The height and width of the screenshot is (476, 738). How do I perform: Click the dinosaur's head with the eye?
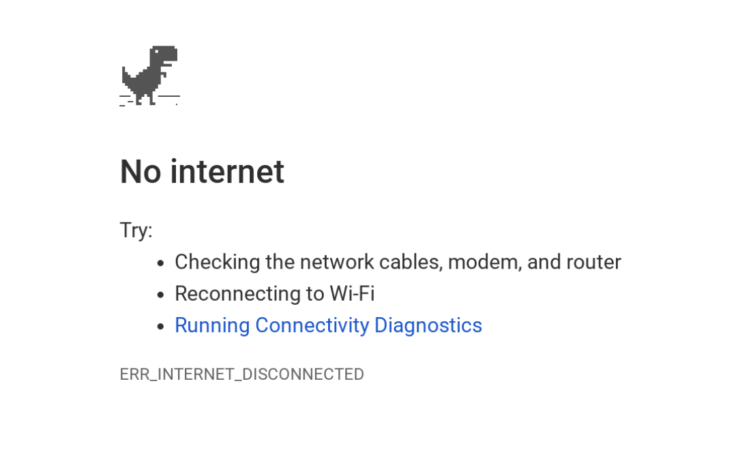tap(163, 54)
